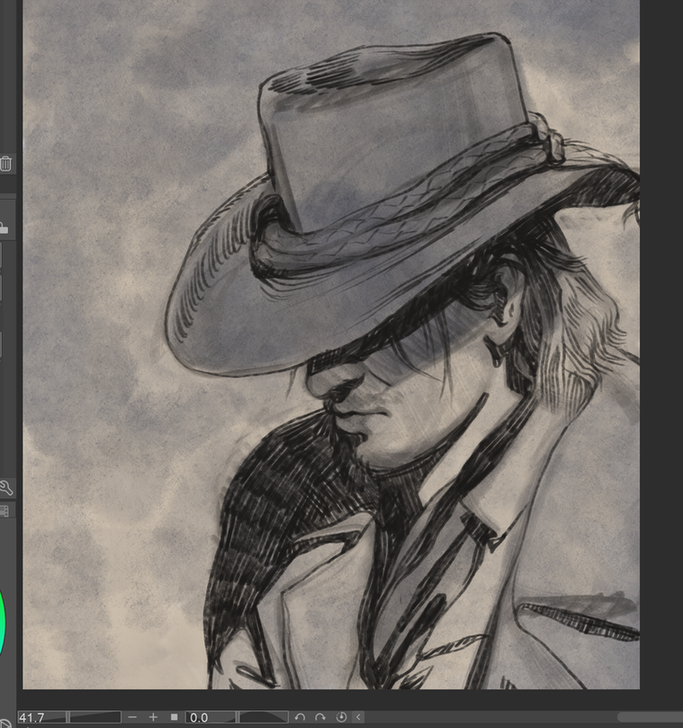
Task: Click the horizontal scrollbar thumb at bottom right
Action: point(648,717)
